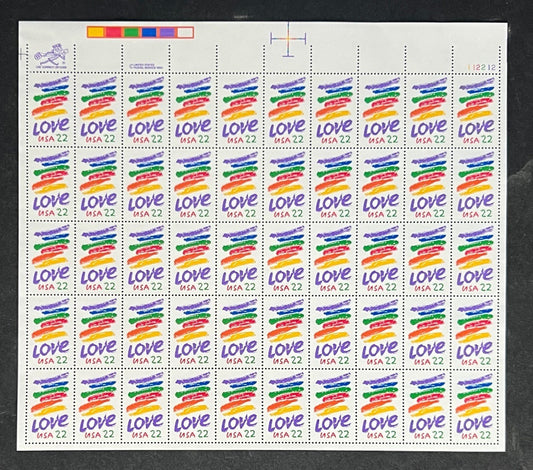Click the green color bar swatch
533x470 pixels.
[132, 32]
